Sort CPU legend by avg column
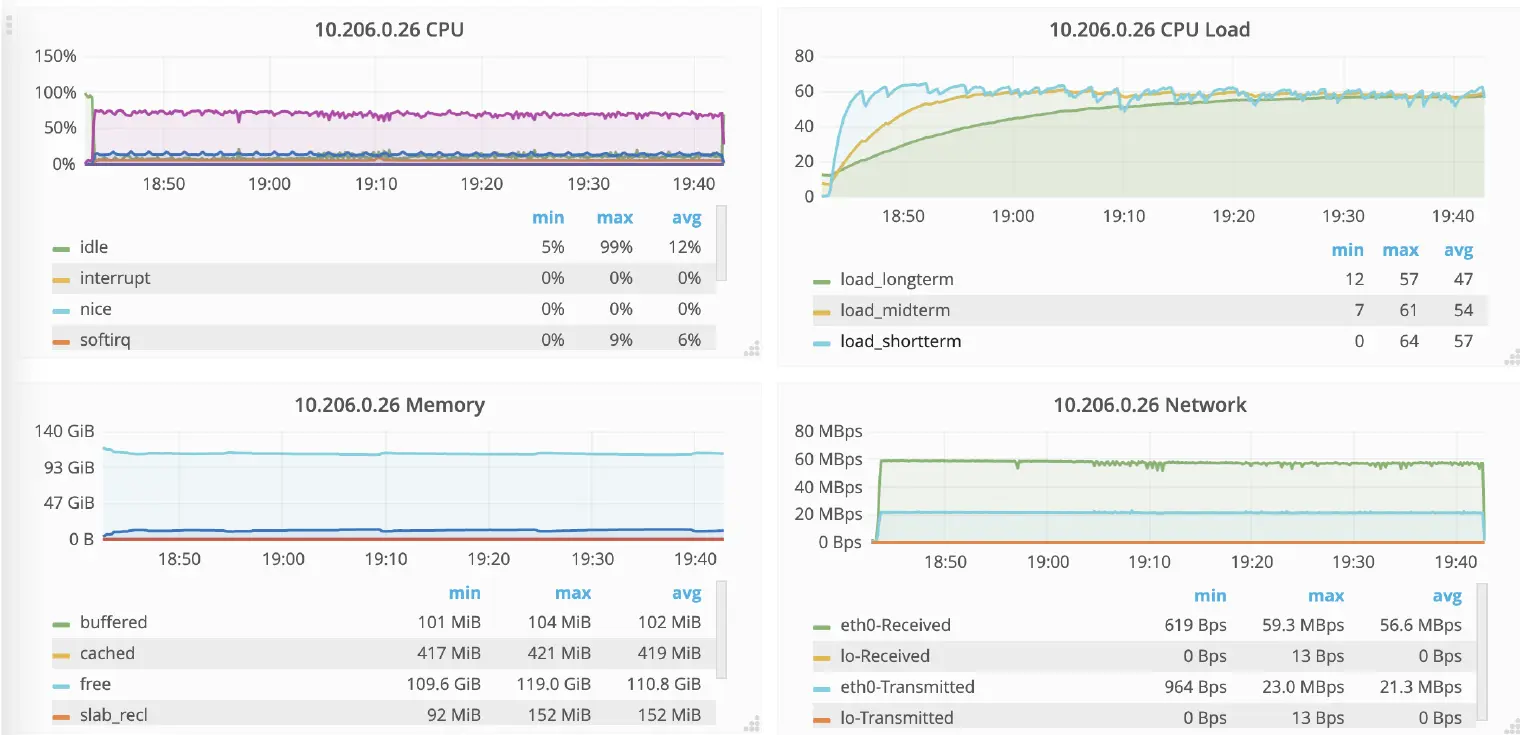This screenshot has height=735, width=1520. click(686, 217)
